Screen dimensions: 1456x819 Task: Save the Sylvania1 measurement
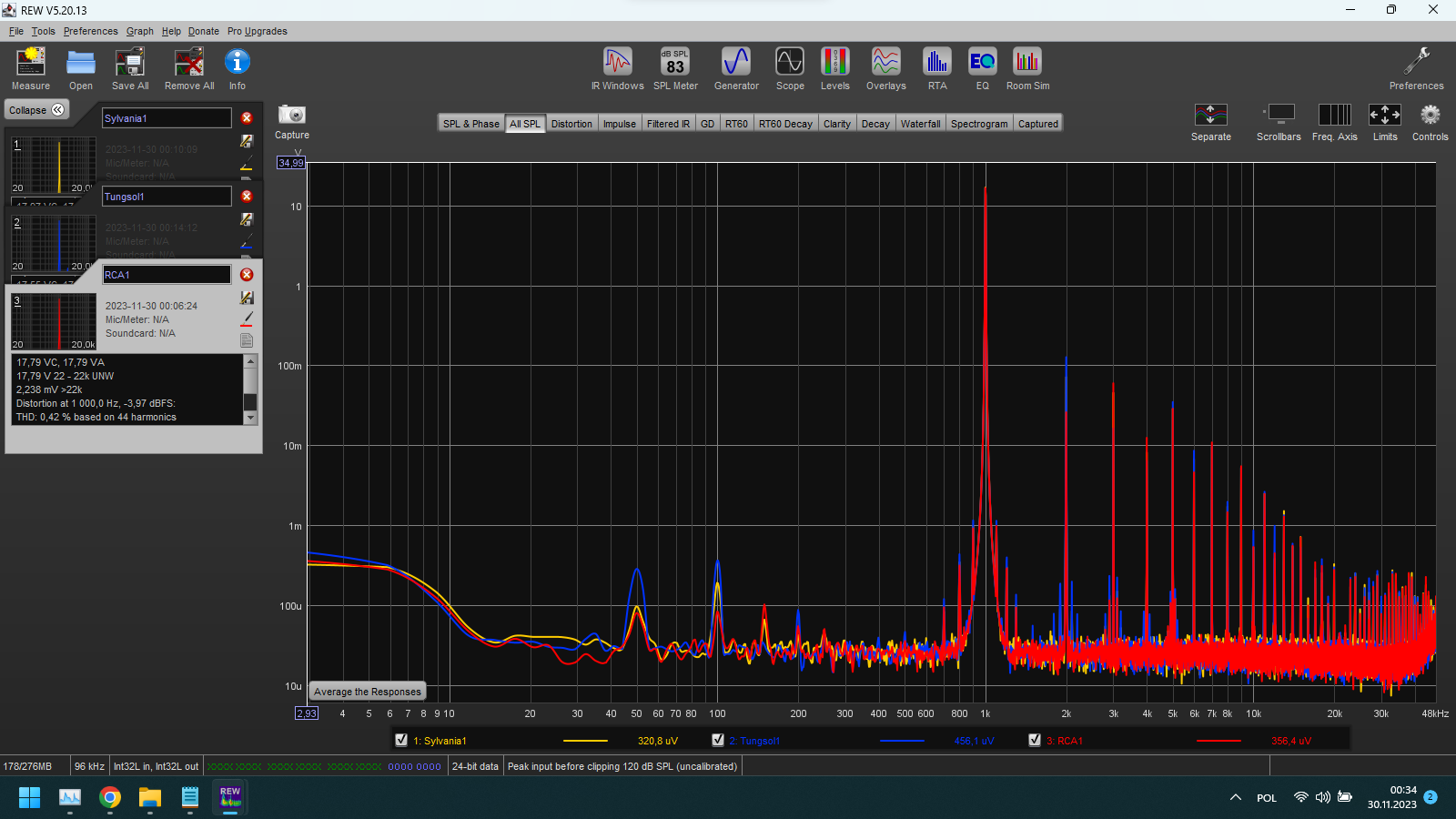coord(247,141)
